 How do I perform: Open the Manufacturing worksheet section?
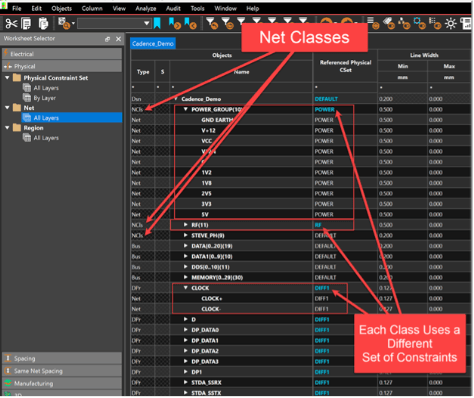tap(62, 383)
